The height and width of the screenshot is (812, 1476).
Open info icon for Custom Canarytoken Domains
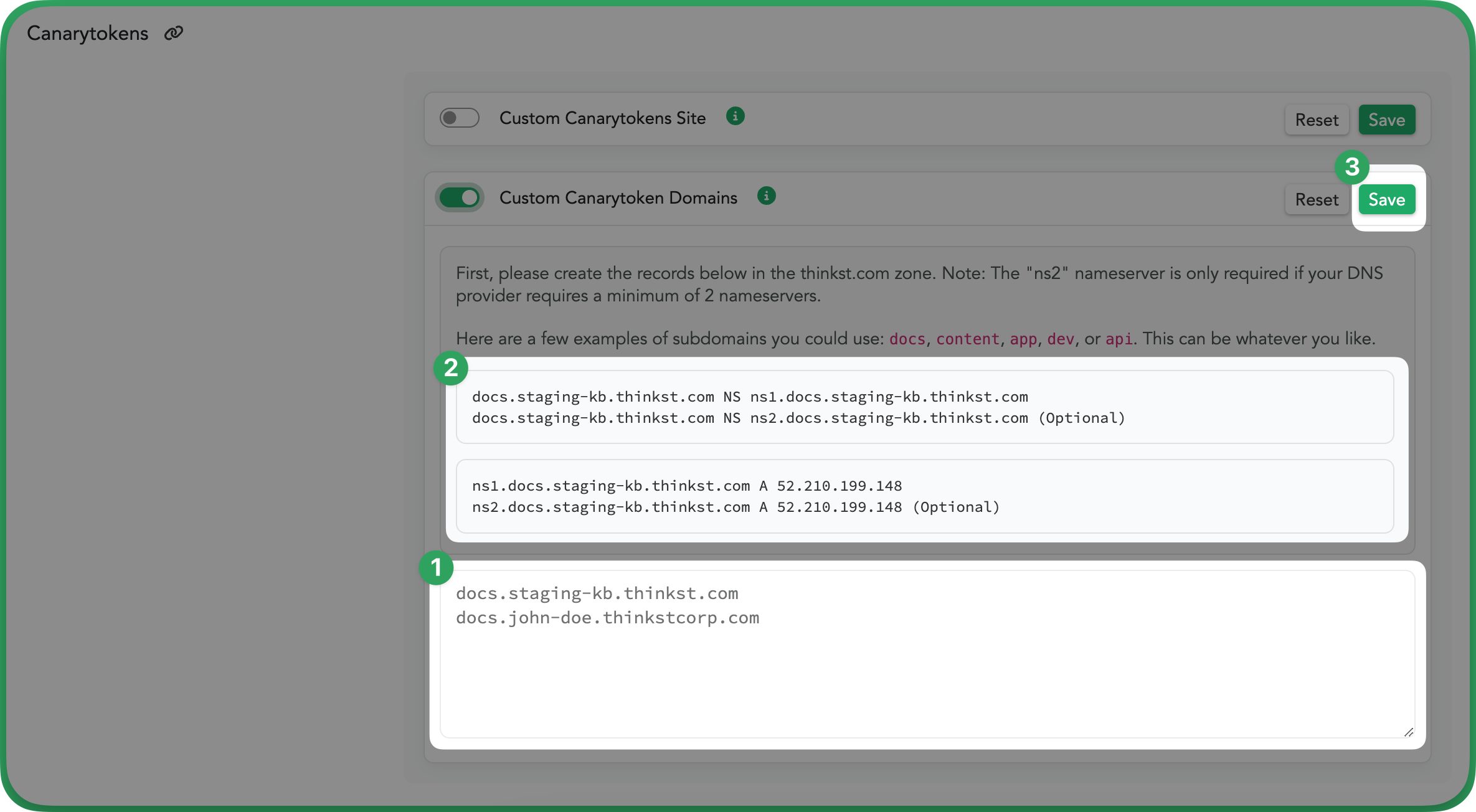click(x=767, y=196)
